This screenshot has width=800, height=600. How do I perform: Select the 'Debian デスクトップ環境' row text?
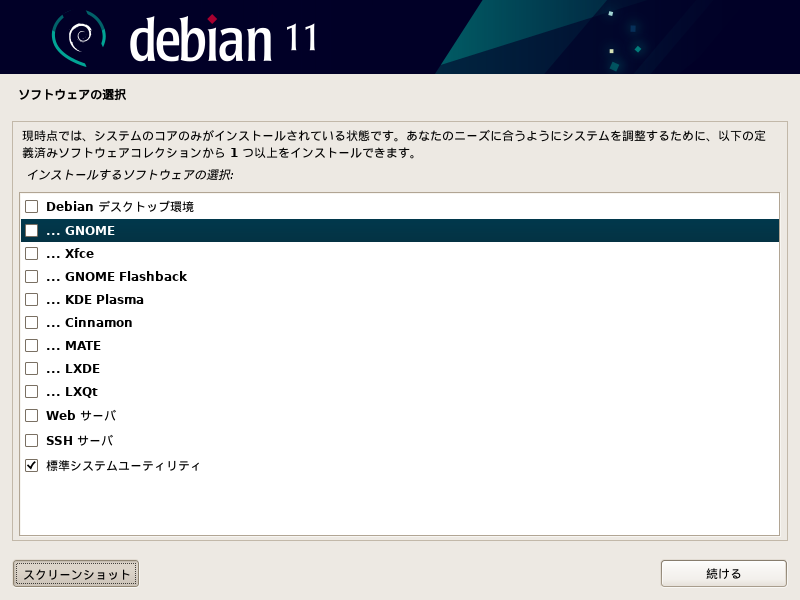pyautogui.click(x=120, y=207)
